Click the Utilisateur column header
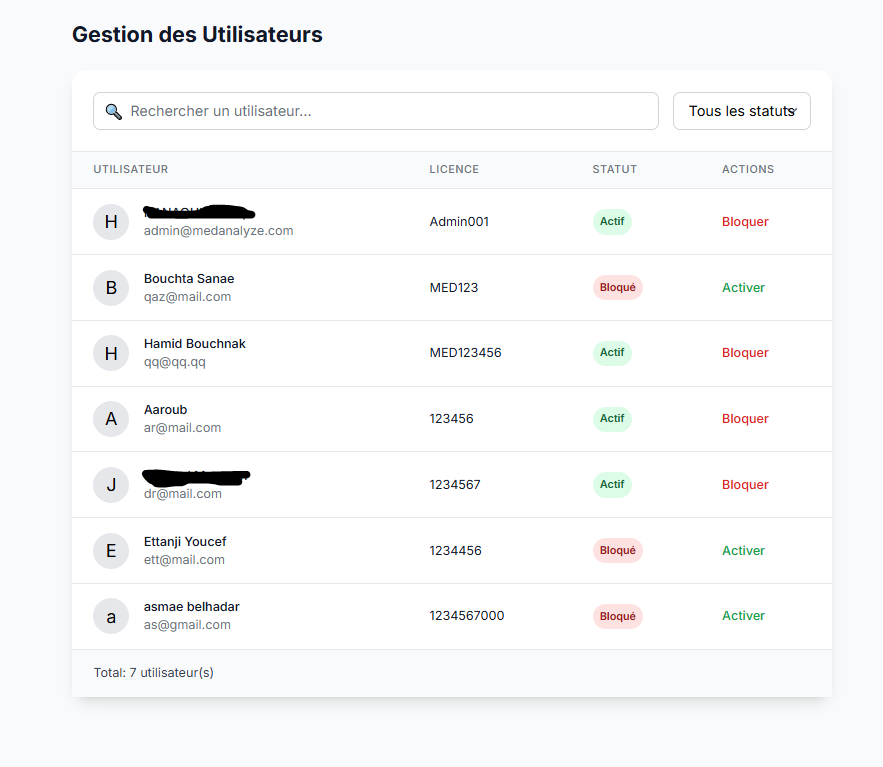This screenshot has width=883, height=767. (x=131, y=170)
